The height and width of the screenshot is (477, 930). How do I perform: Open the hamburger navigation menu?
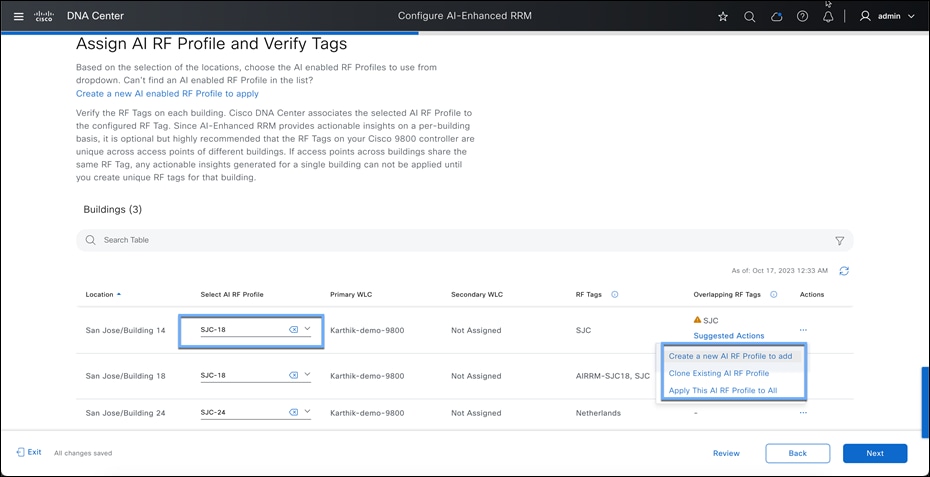[x=18, y=16]
